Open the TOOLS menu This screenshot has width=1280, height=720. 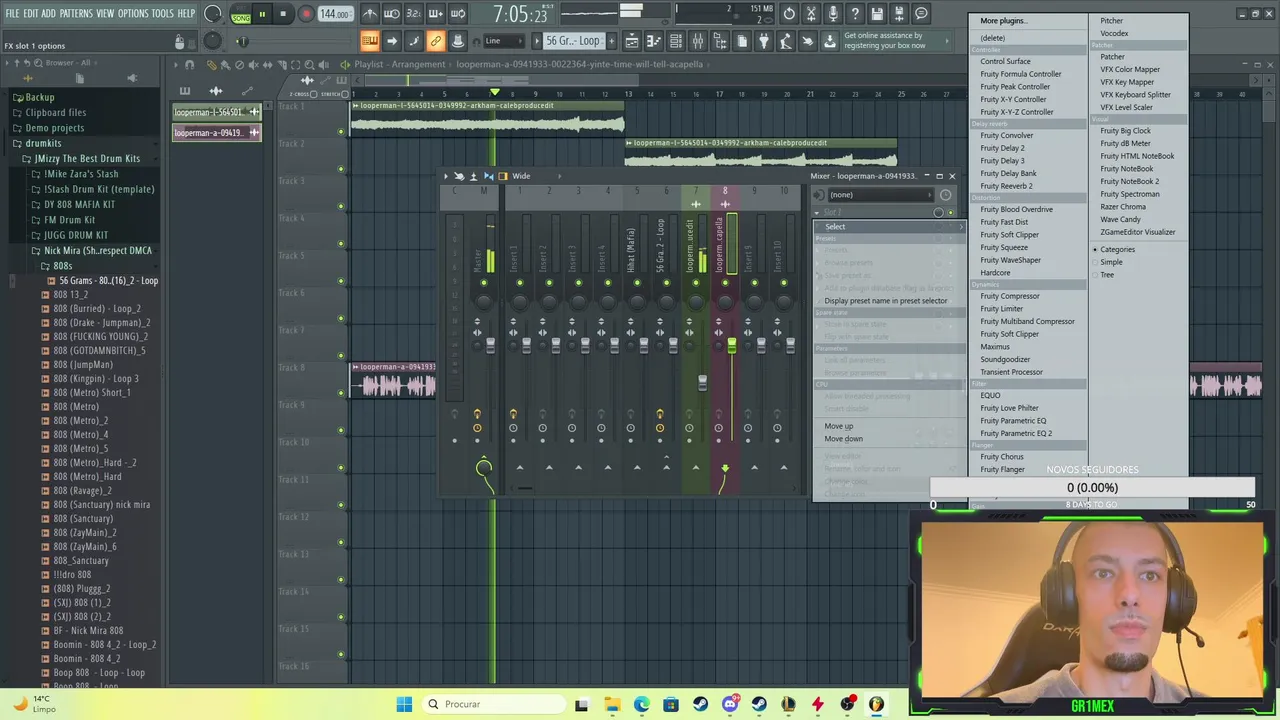pyautogui.click(x=162, y=14)
